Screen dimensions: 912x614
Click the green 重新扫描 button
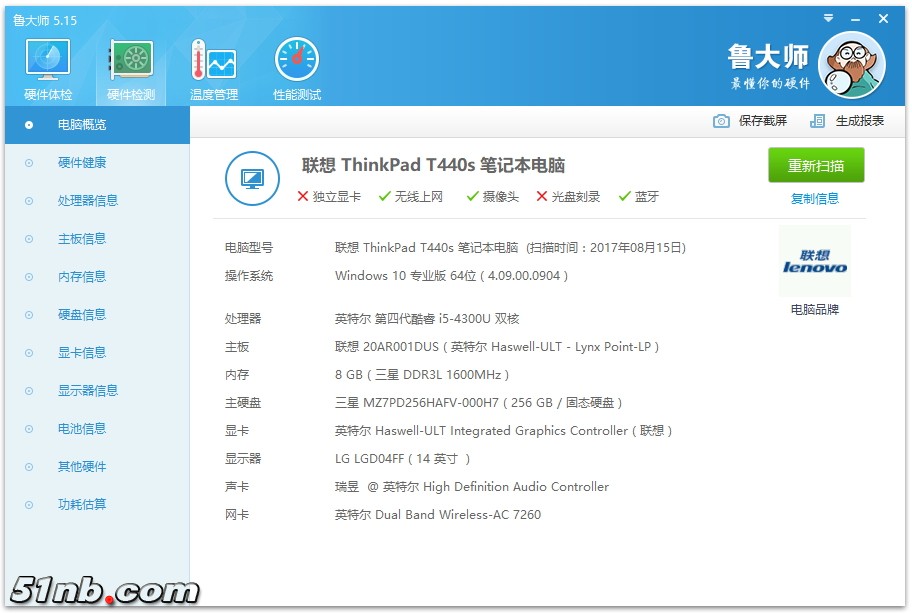815,165
